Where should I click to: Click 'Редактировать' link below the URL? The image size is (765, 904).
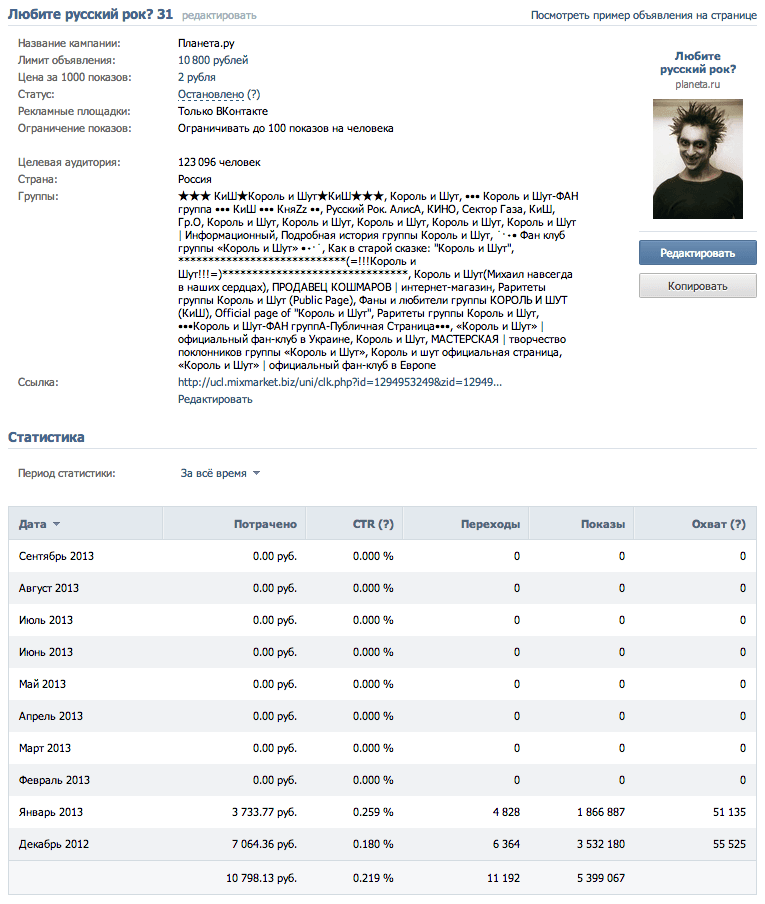coord(215,399)
